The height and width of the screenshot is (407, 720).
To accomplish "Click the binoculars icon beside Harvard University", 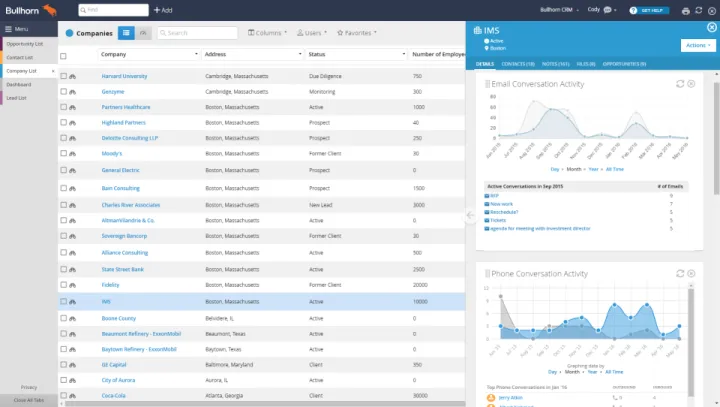I will pos(72,76).
